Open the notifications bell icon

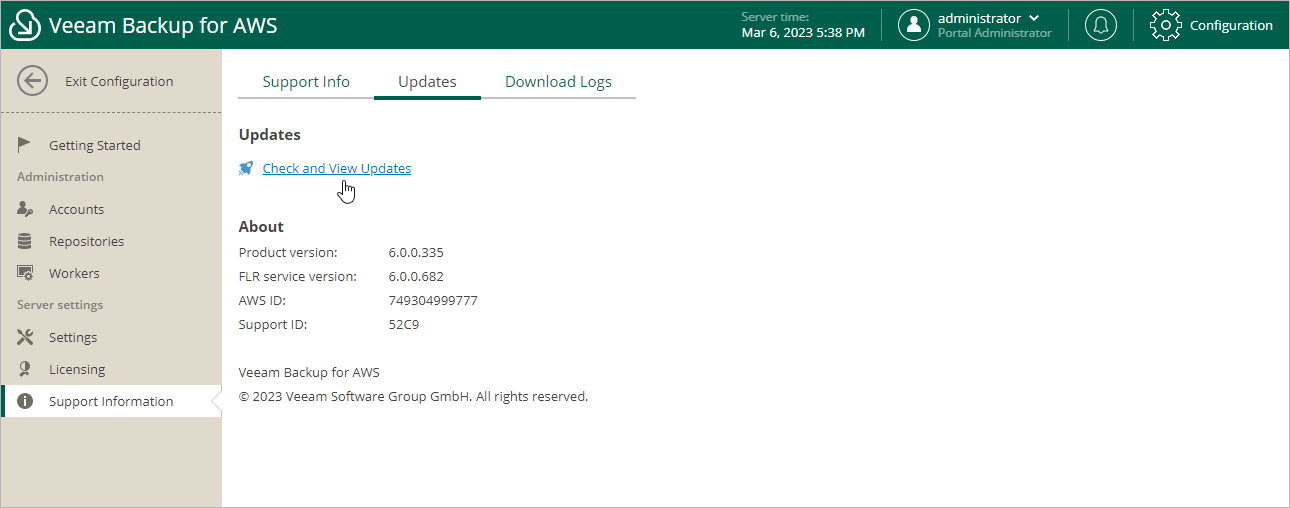pyautogui.click(x=1101, y=25)
